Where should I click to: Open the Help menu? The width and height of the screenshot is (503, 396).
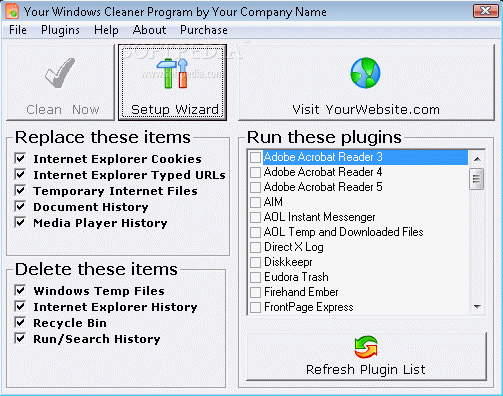pyautogui.click(x=106, y=30)
